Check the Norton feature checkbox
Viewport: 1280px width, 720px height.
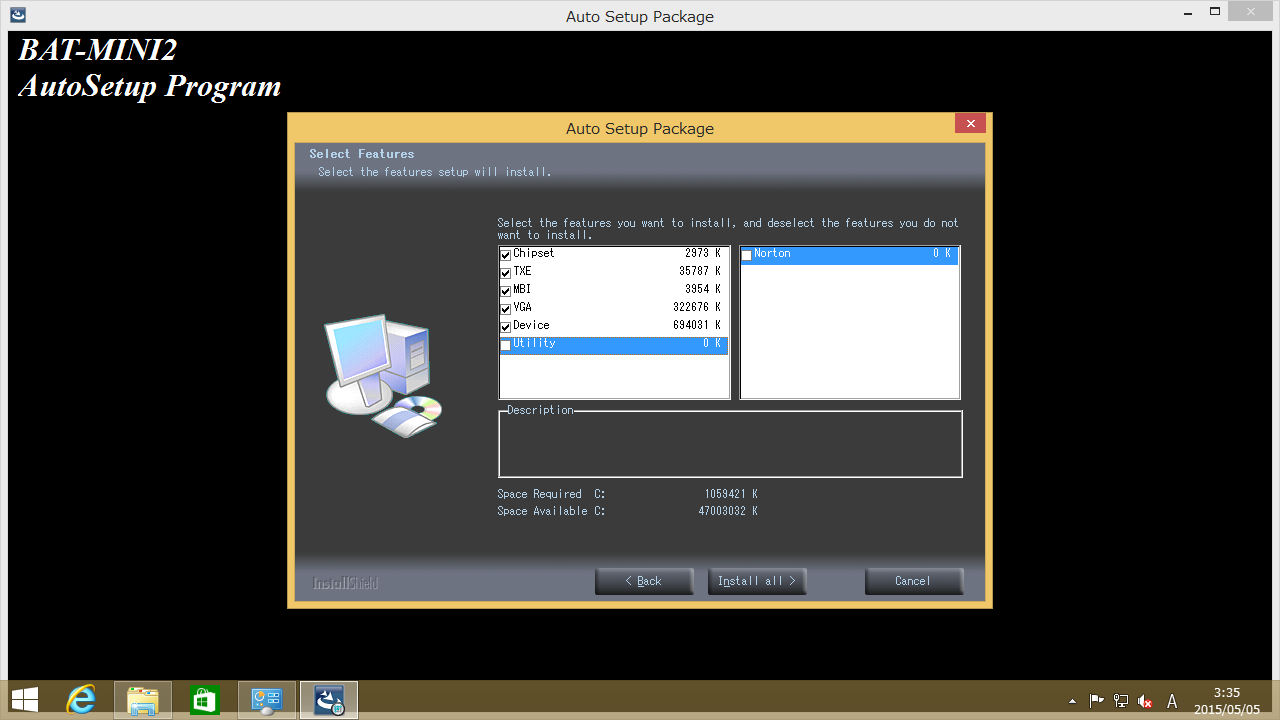click(746, 255)
